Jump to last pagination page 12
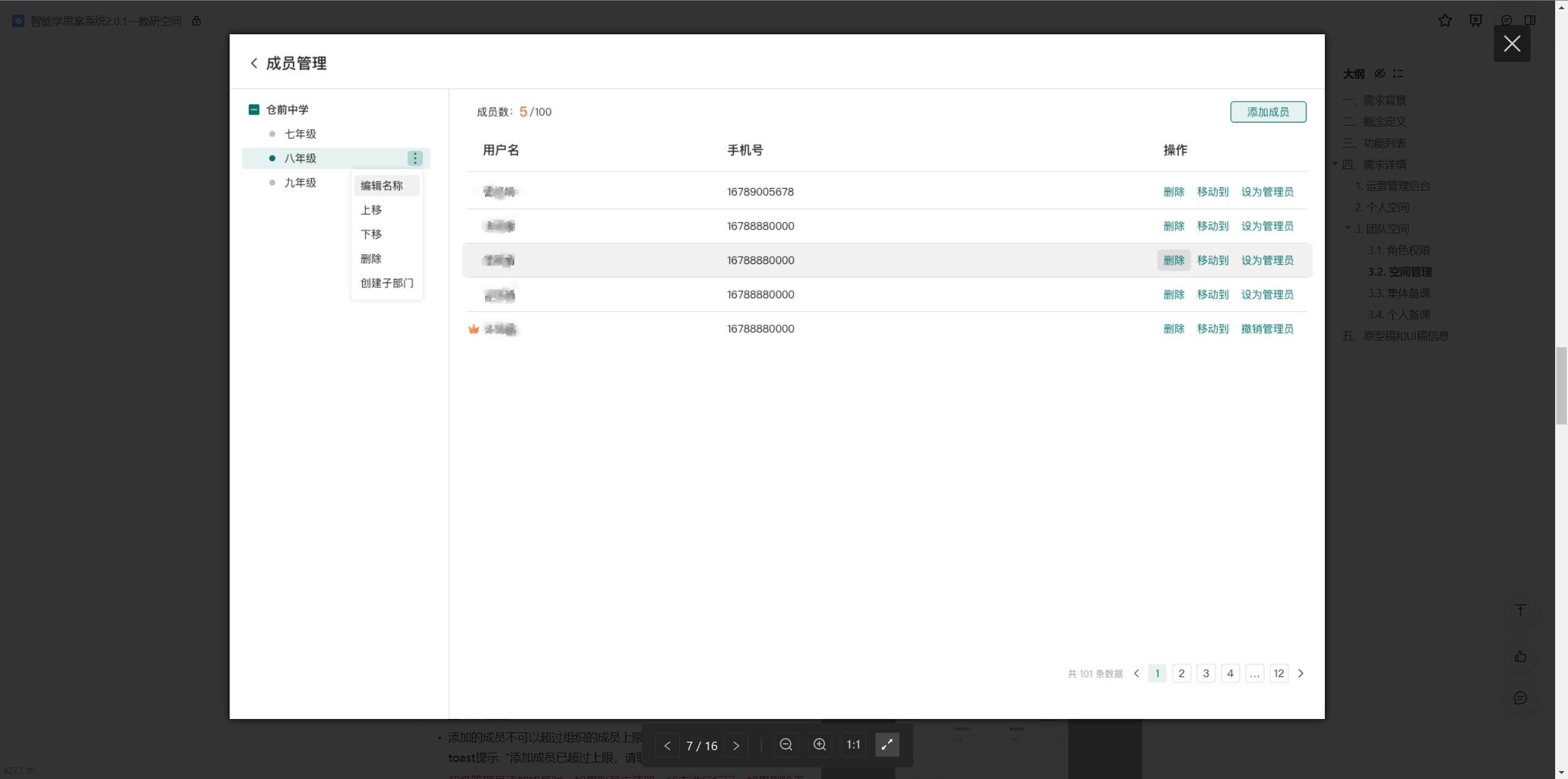The height and width of the screenshot is (779, 1568). click(1279, 674)
